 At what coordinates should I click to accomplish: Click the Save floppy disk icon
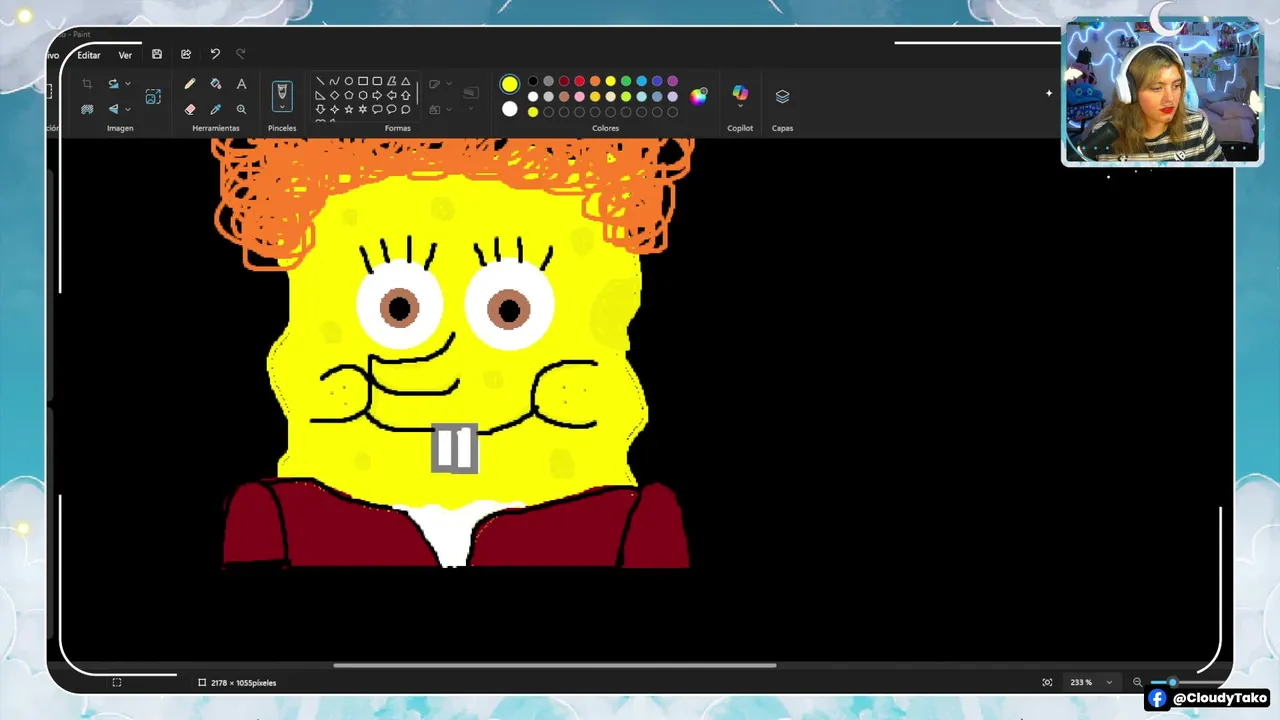pos(157,54)
